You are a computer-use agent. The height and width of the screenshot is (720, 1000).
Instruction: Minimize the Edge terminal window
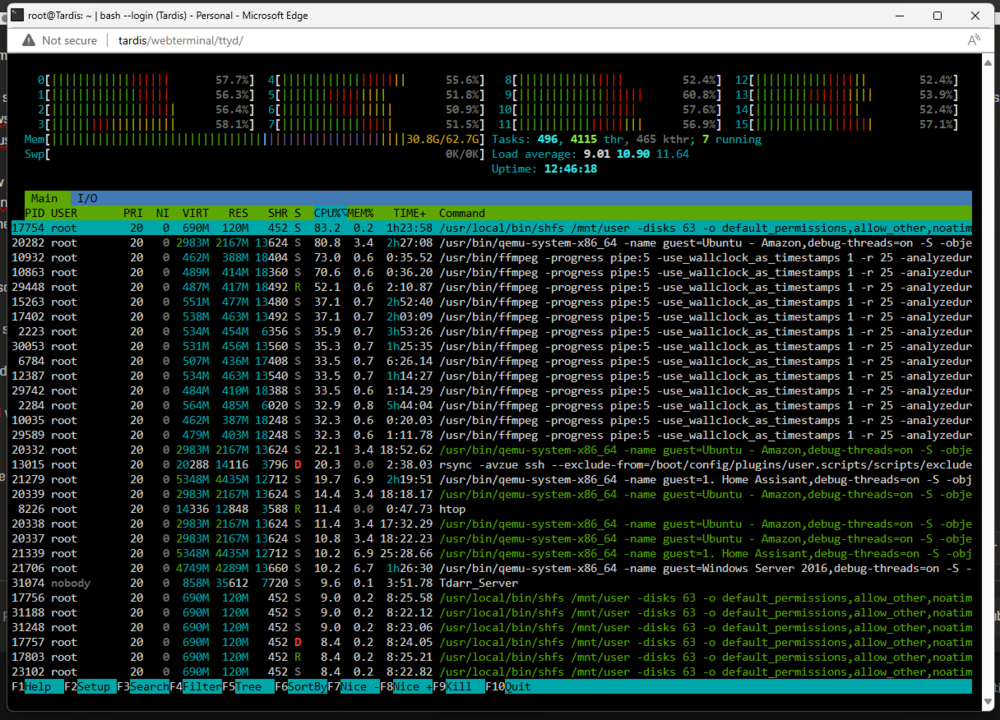(900, 15)
